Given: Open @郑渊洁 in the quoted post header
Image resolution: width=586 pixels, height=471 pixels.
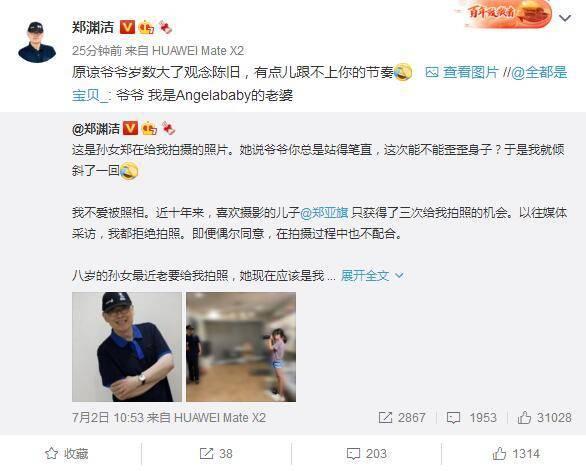Looking at the screenshot, I should coord(96,129).
